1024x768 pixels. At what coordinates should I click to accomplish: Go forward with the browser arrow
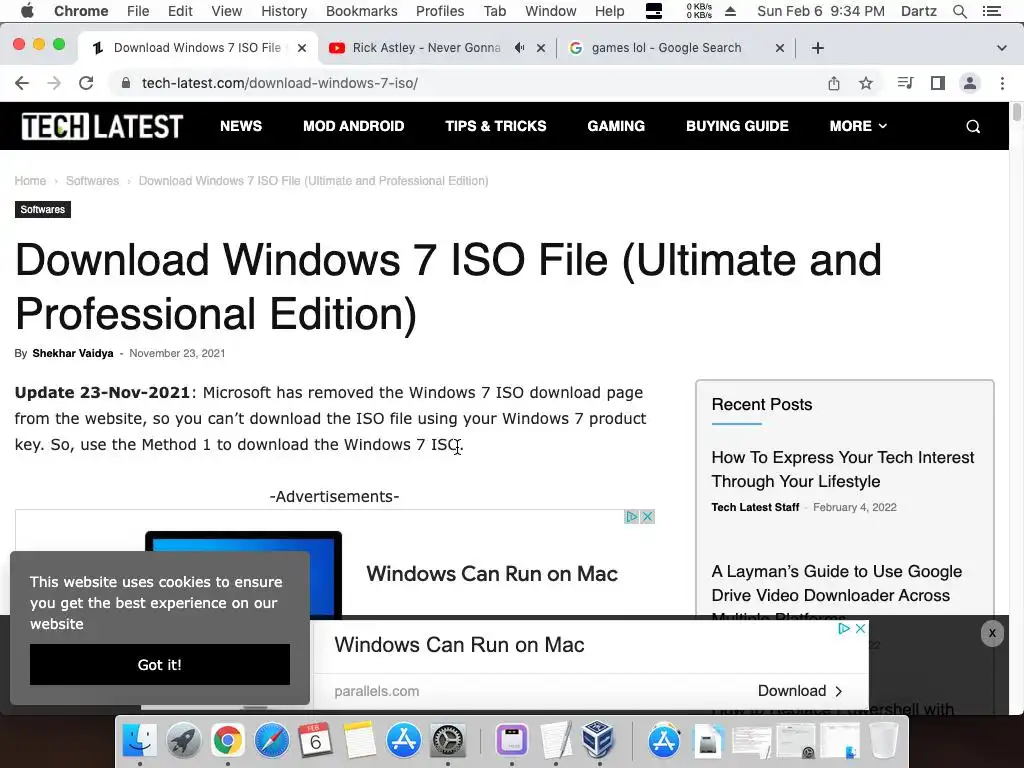[54, 83]
